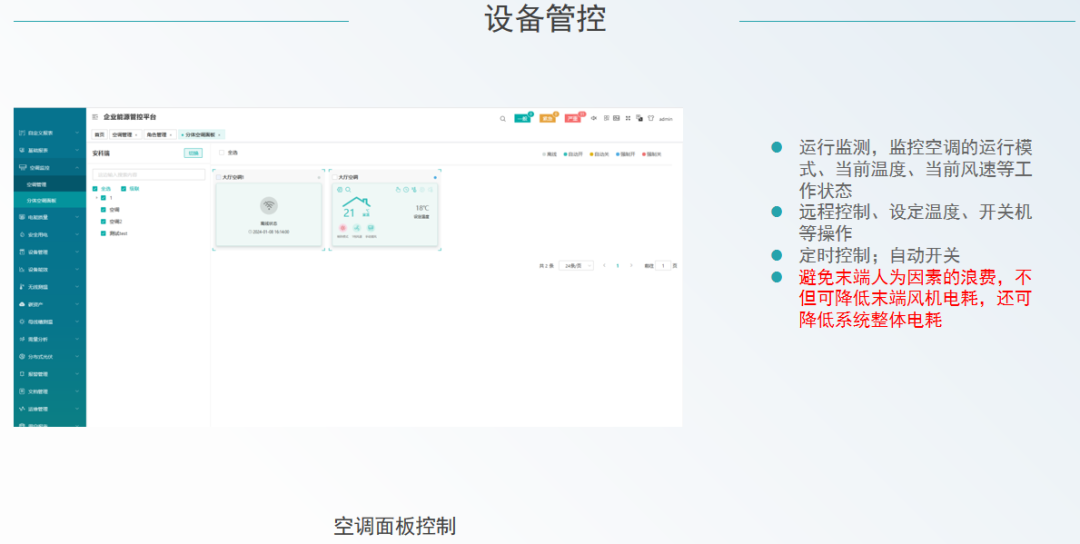The height and width of the screenshot is (544, 1080).
Task: Go to the next page arrow
Action: pos(631,265)
